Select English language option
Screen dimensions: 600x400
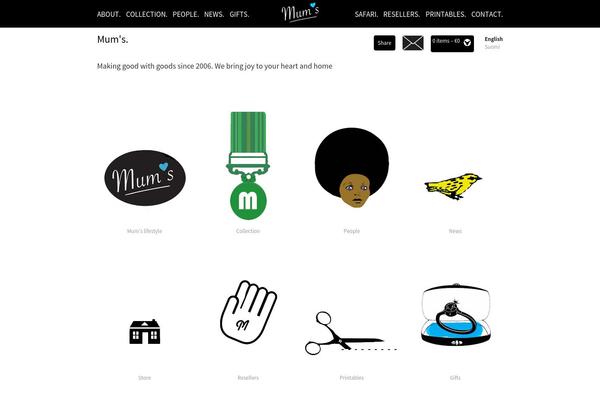(x=494, y=39)
